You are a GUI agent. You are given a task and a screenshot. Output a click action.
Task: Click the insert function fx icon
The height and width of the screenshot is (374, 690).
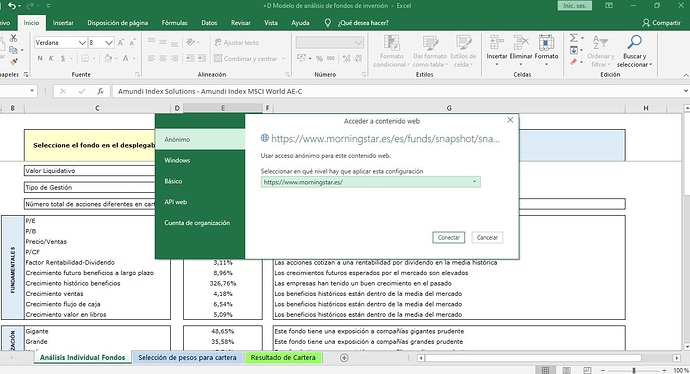click(x=101, y=91)
